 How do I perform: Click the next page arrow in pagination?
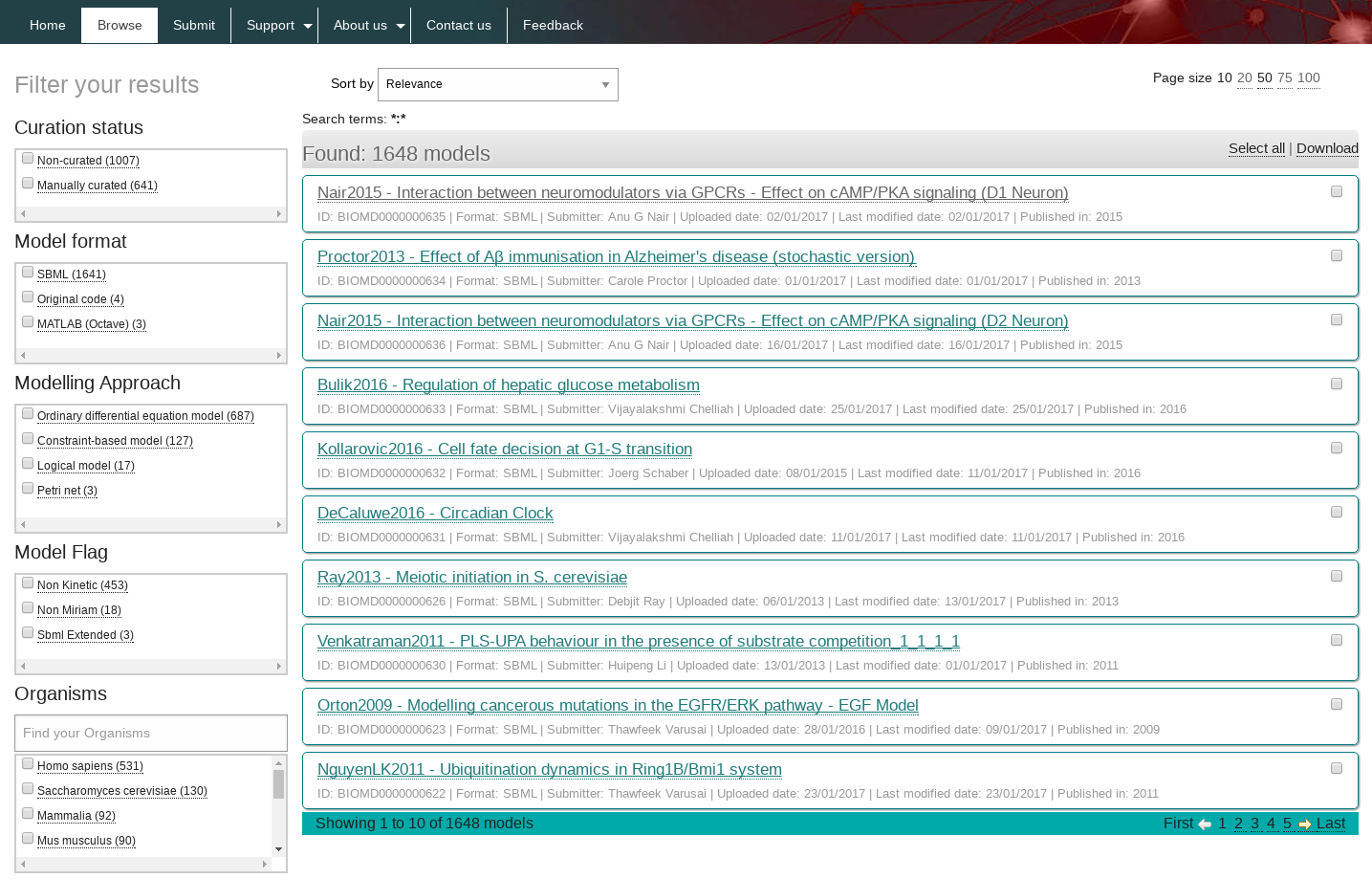[1304, 824]
